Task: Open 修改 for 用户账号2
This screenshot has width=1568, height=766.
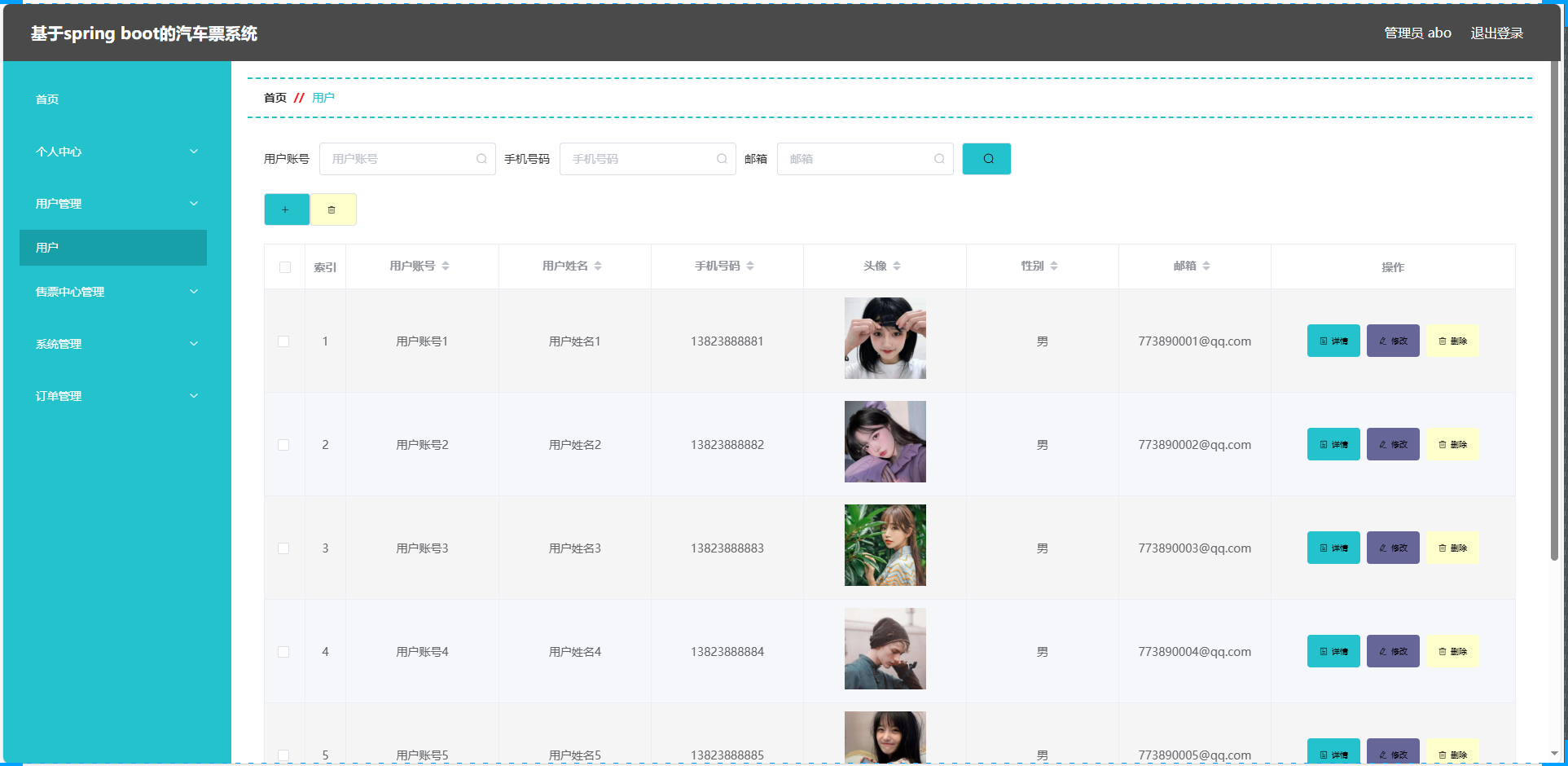Action: (1393, 444)
